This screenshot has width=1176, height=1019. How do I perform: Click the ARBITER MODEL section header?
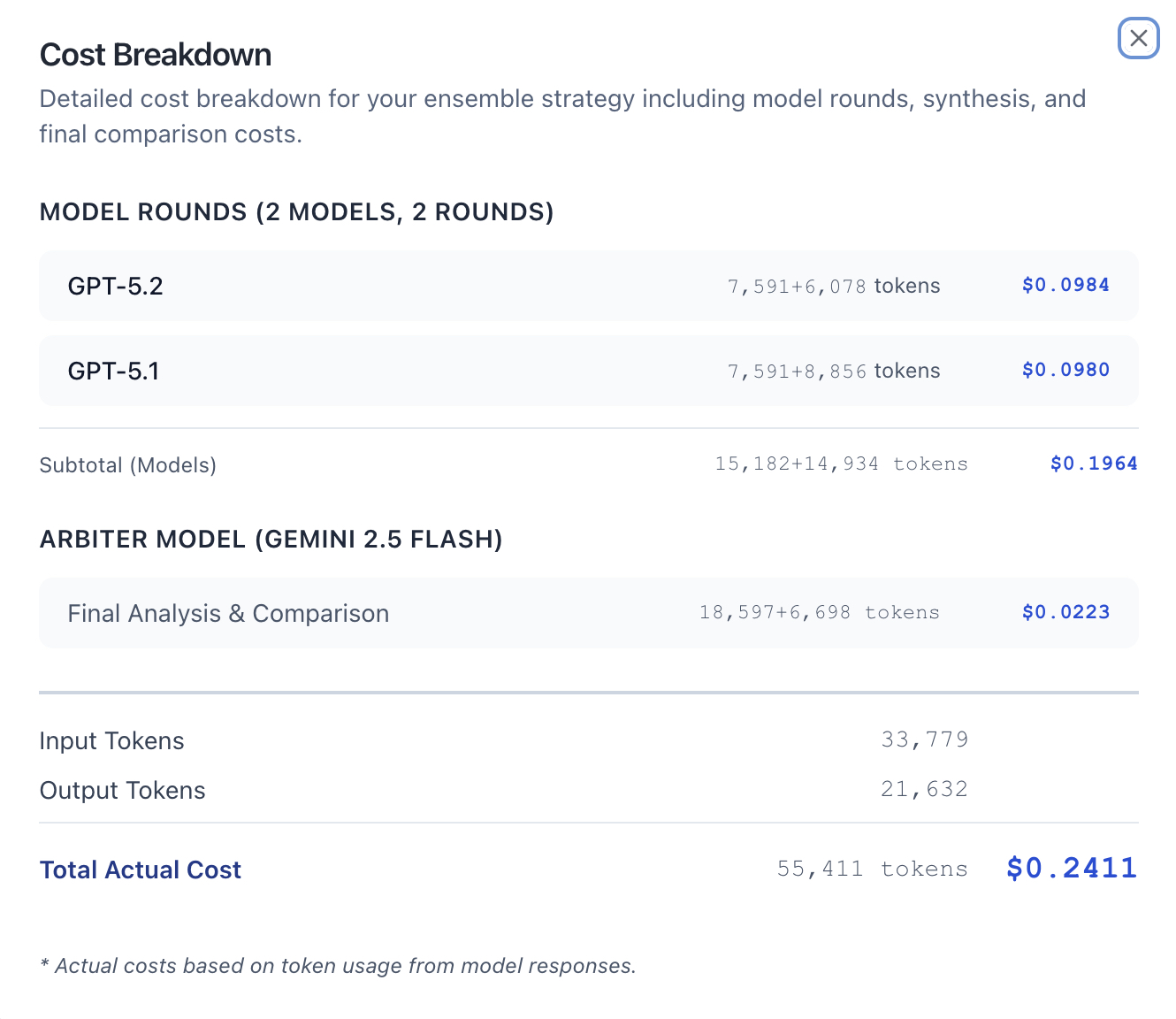click(270, 539)
